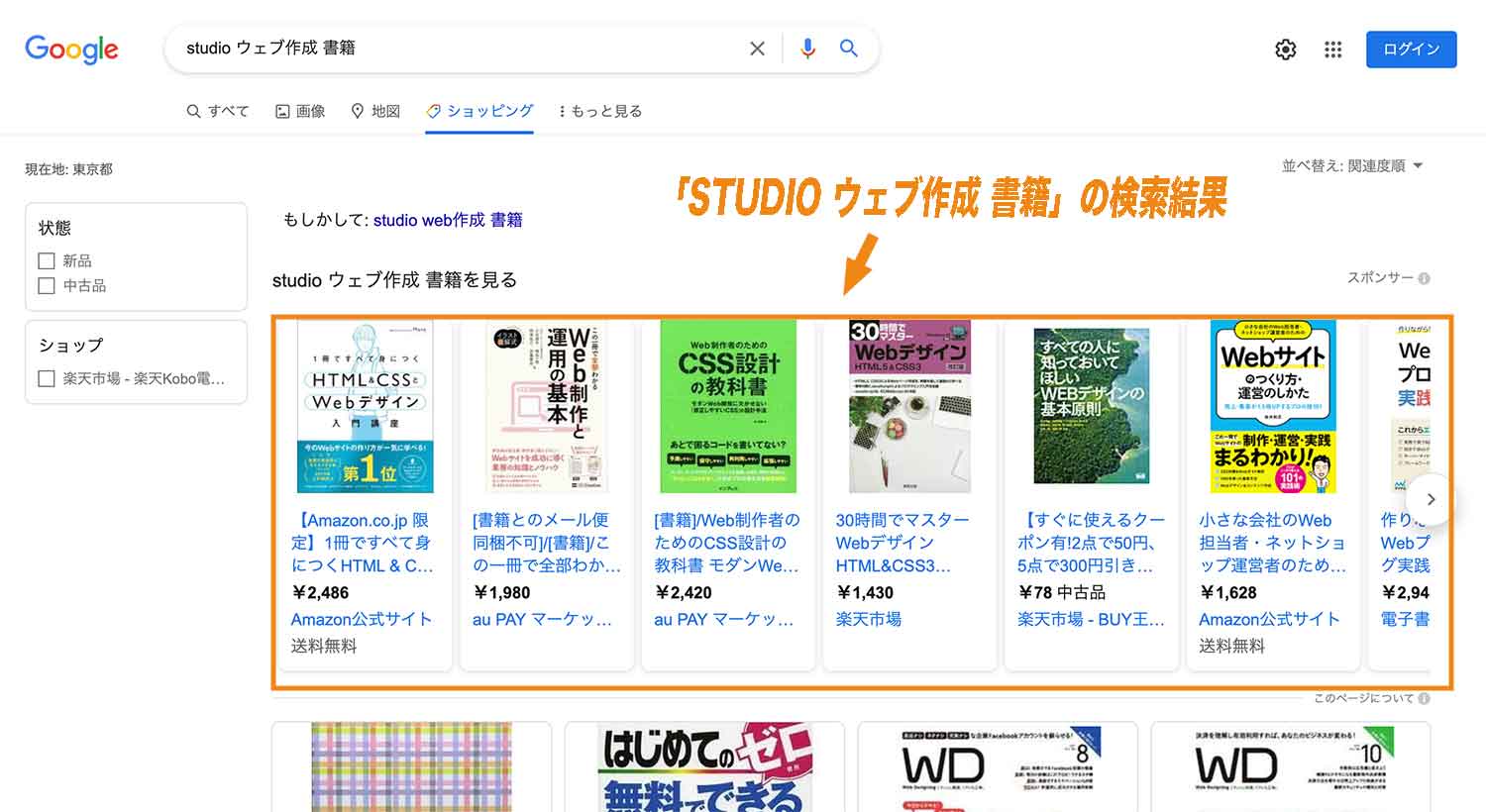The height and width of the screenshot is (812, 1486).
Task: Open Webサイトのつくり方 yellow book cover
Action: [1273, 406]
